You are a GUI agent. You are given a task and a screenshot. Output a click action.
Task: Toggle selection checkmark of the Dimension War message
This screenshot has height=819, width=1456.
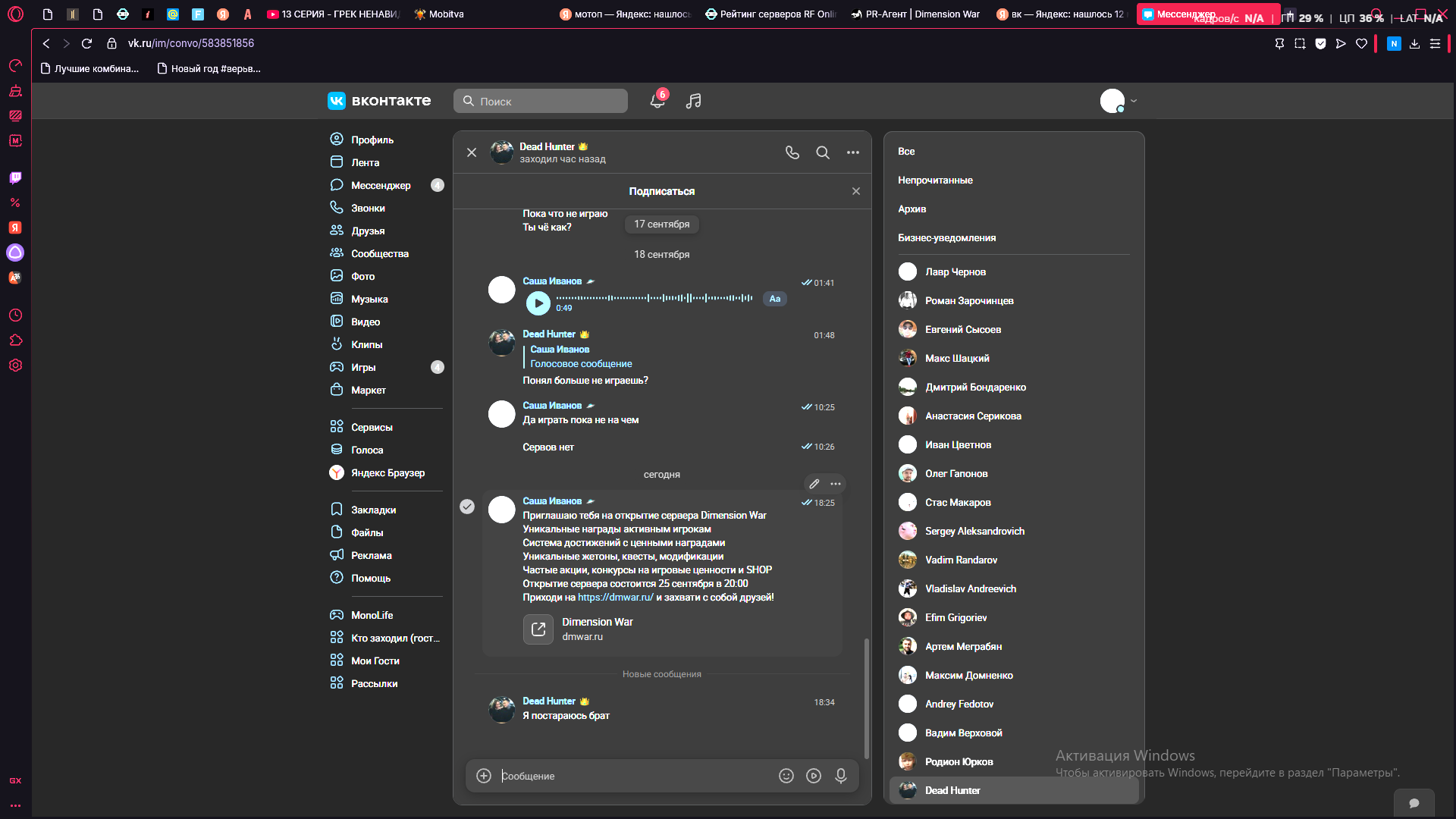pyautogui.click(x=467, y=507)
